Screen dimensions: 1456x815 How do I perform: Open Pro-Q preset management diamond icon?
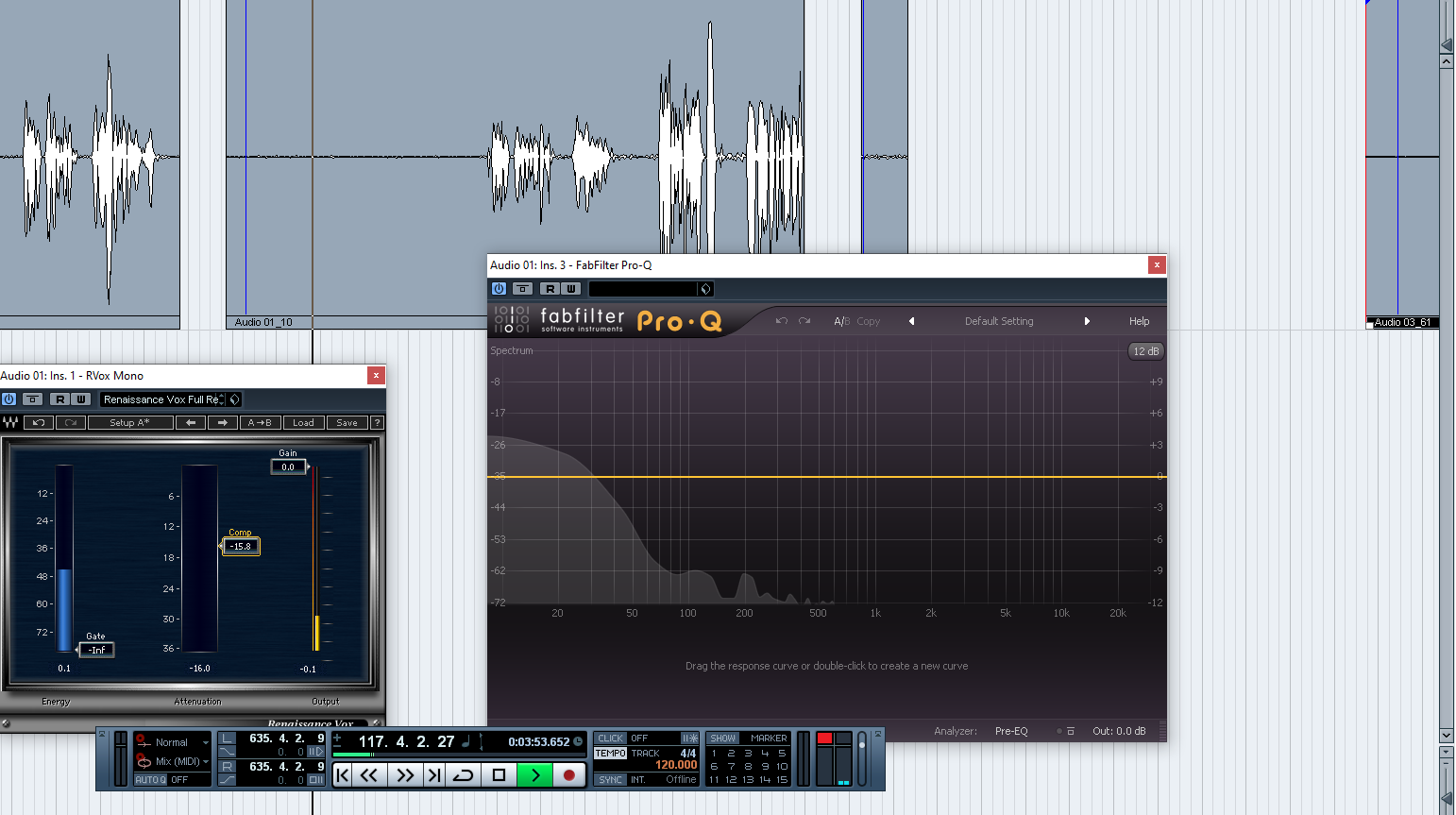click(x=705, y=289)
